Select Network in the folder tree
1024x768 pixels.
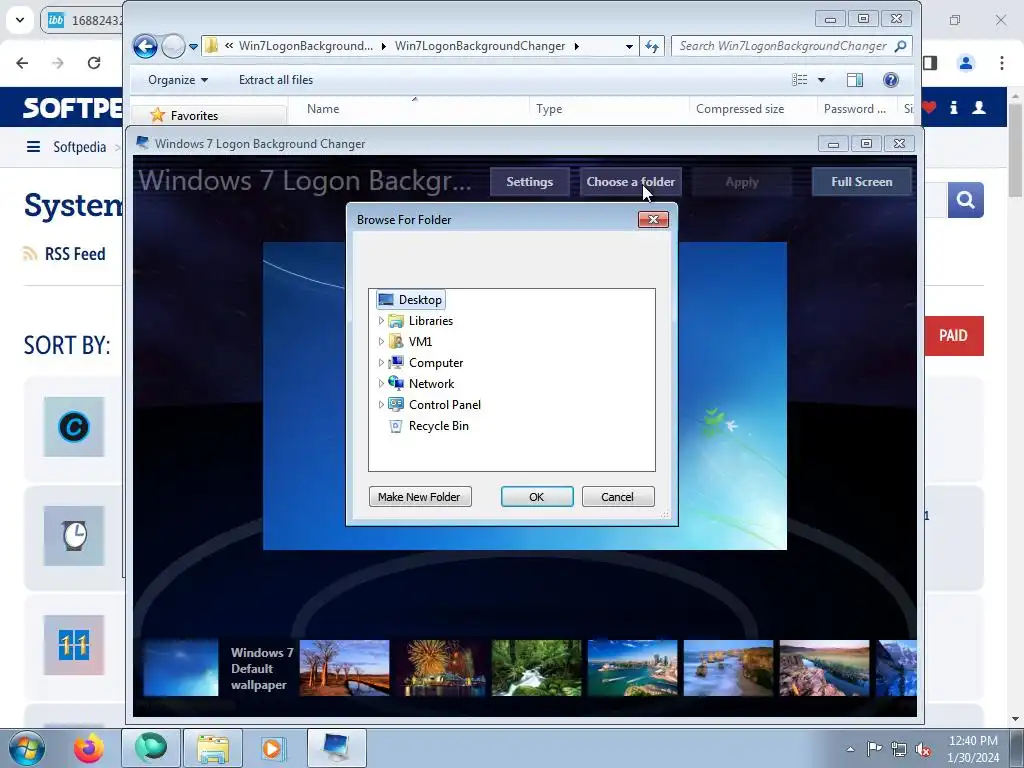[x=431, y=383]
